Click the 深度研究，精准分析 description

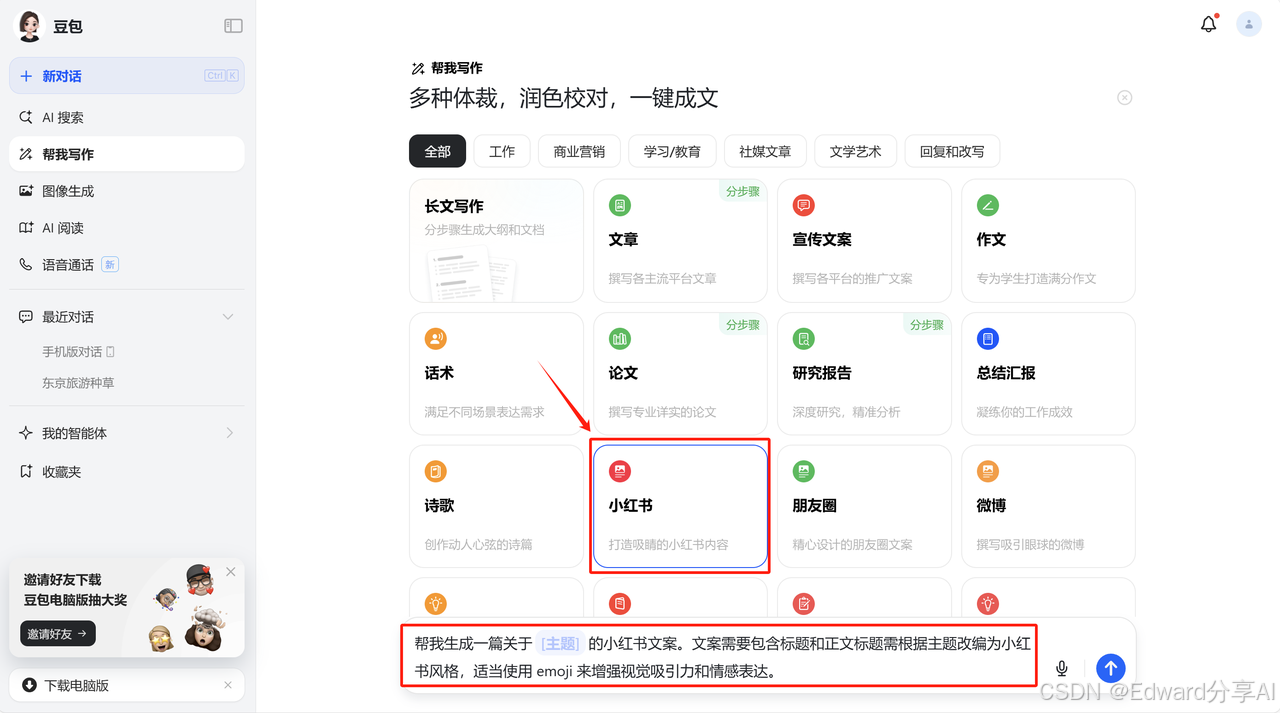[846, 411]
